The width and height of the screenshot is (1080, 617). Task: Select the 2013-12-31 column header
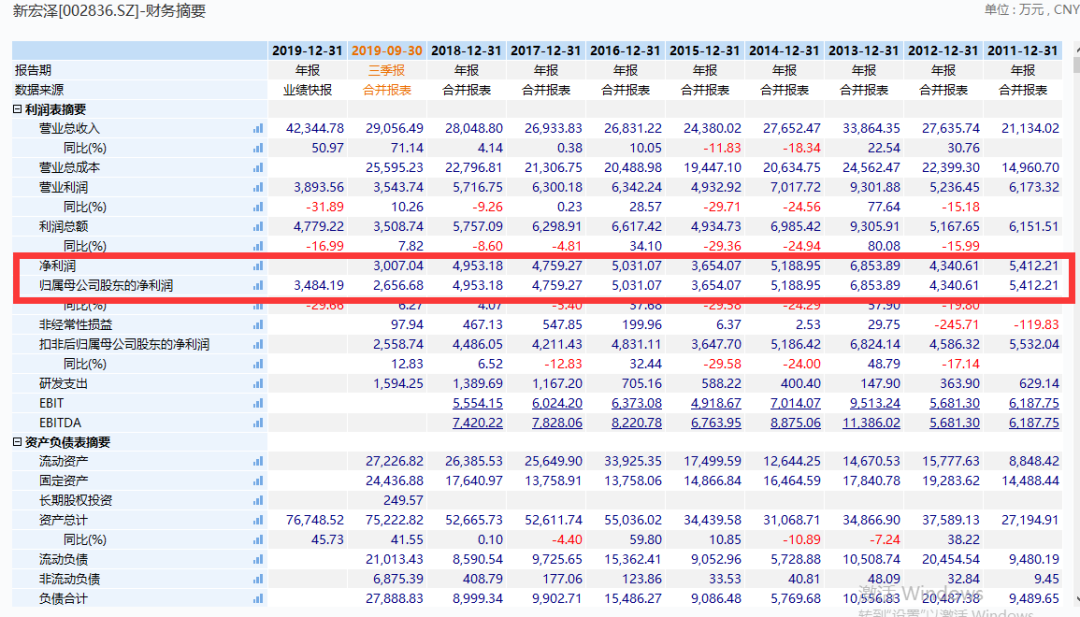point(864,51)
